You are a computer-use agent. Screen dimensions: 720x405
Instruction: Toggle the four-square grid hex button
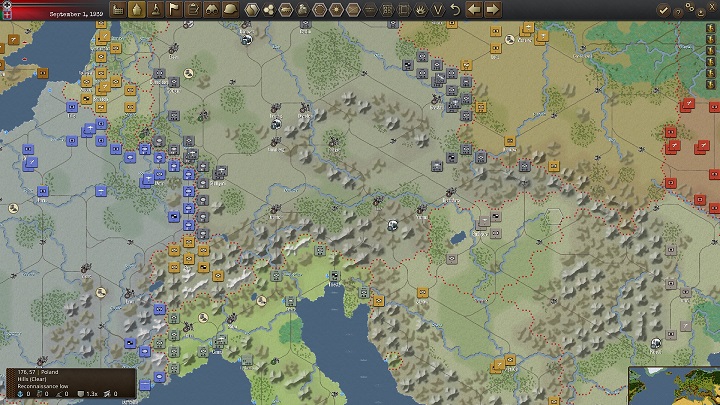click(387, 10)
